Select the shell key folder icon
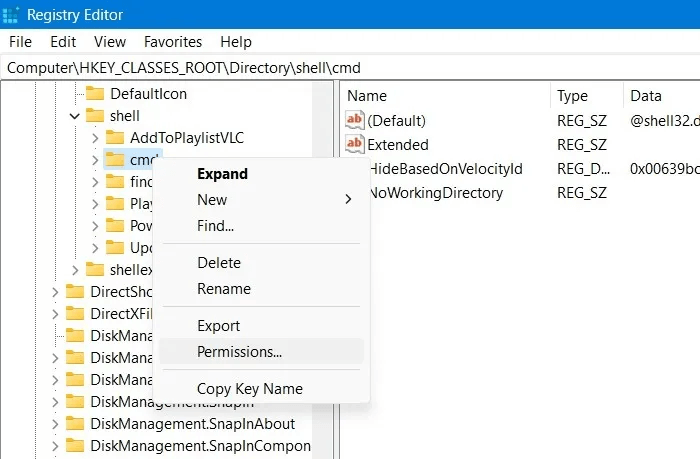The width and height of the screenshot is (700, 459). pyautogui.click(x=95, y=116)
